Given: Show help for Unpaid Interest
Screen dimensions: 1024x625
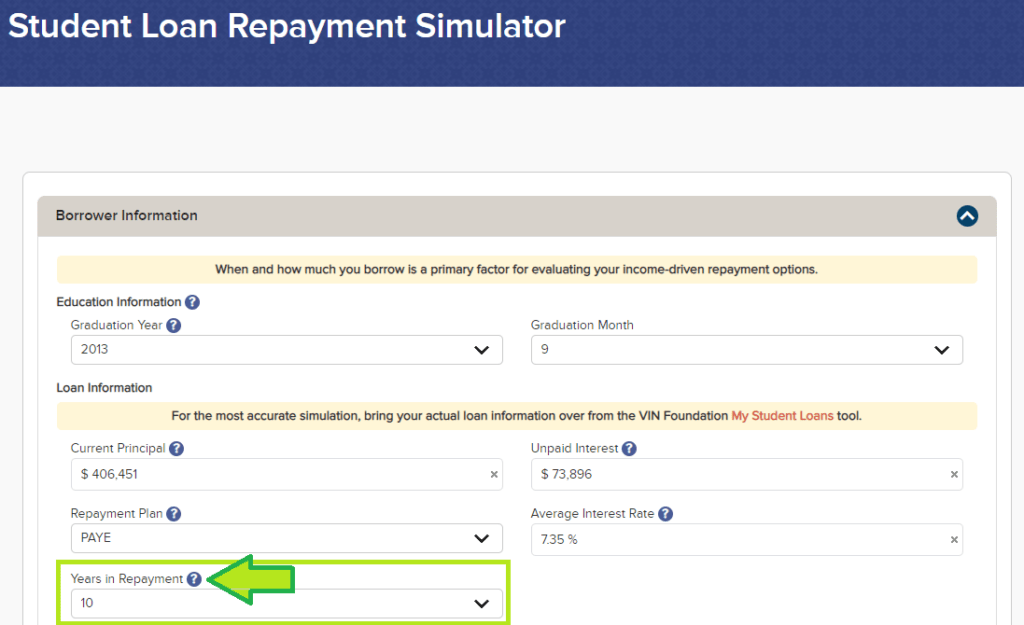Looking at the screenshot, I should [629, 449].
